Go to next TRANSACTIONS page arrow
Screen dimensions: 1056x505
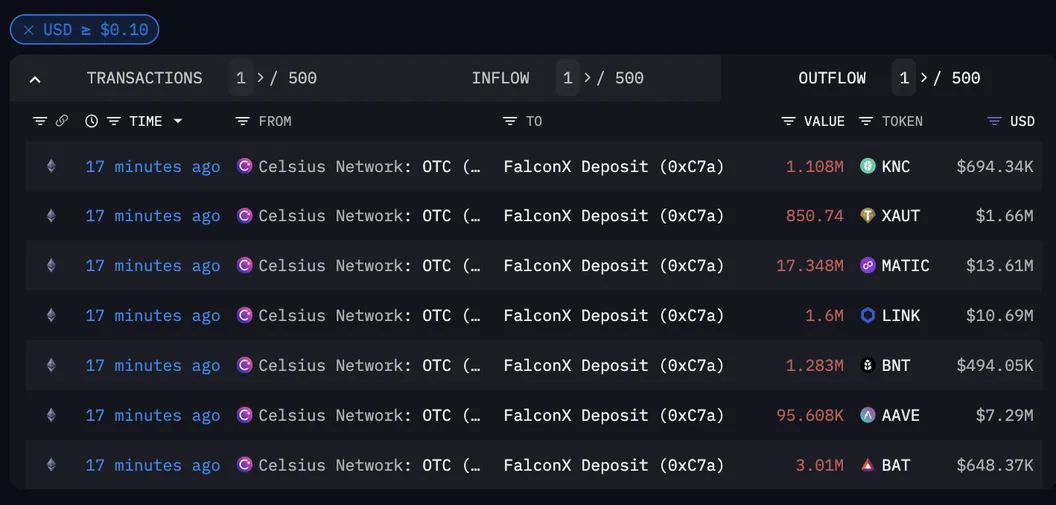coord(262,78)
